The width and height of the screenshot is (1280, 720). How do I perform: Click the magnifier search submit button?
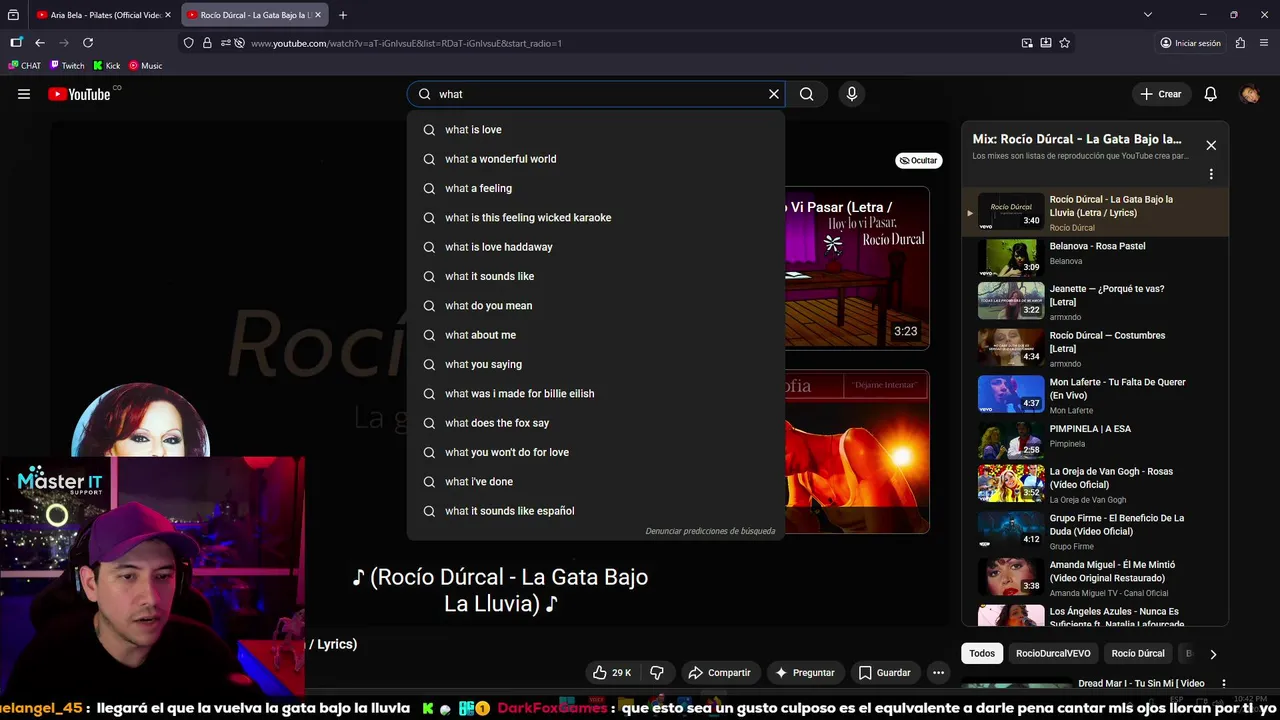[x=807, y=94]
